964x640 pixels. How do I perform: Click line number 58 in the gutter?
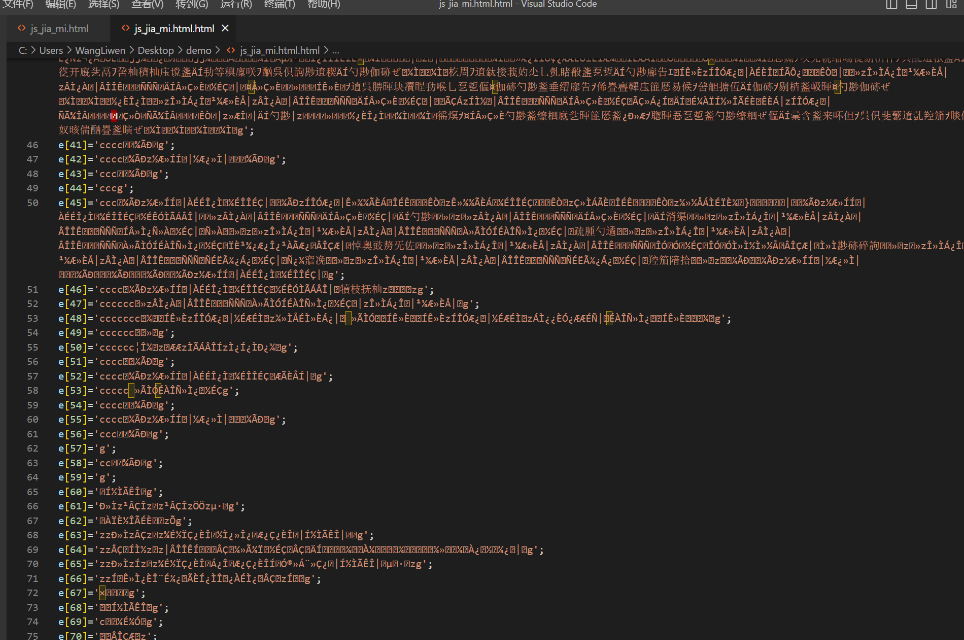(x=33, y=390)
